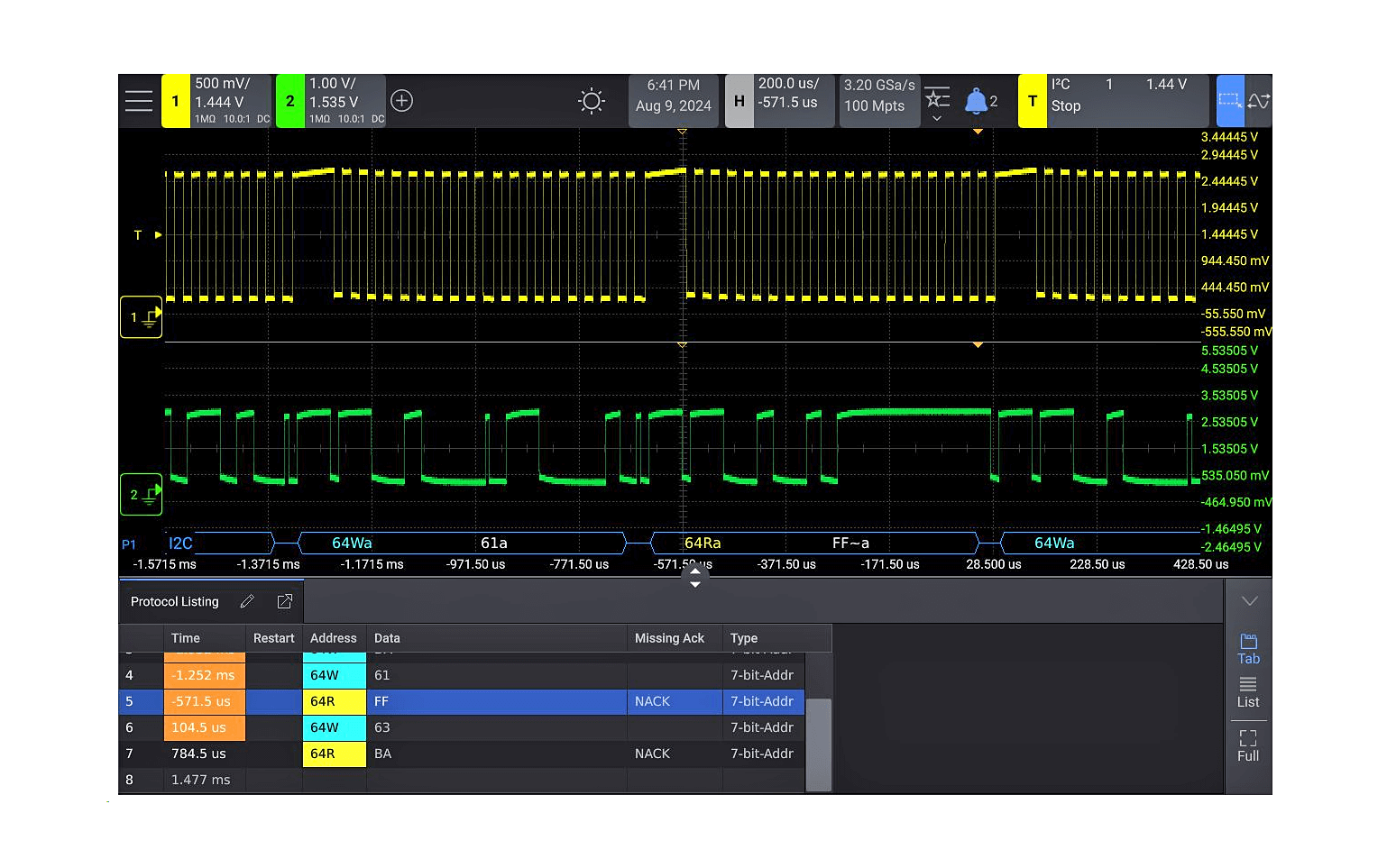Image resolution: width=1387 pixels, height=868 pixels.
Task: Click data value FF in row 5
Action: tap(381, 701)
